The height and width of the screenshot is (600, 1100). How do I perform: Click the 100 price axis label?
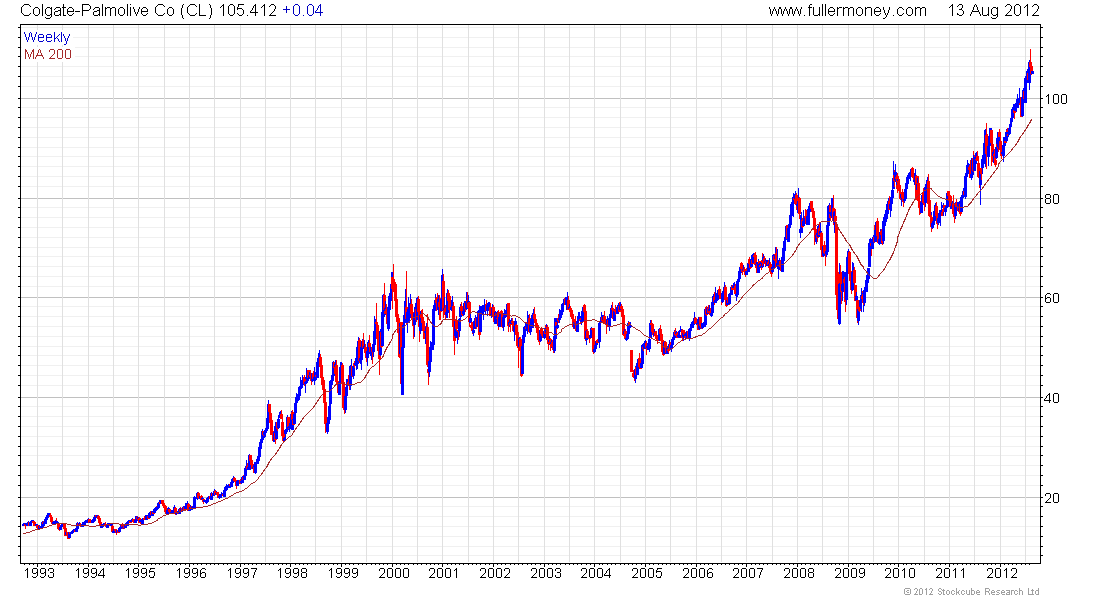(1056, 99)
